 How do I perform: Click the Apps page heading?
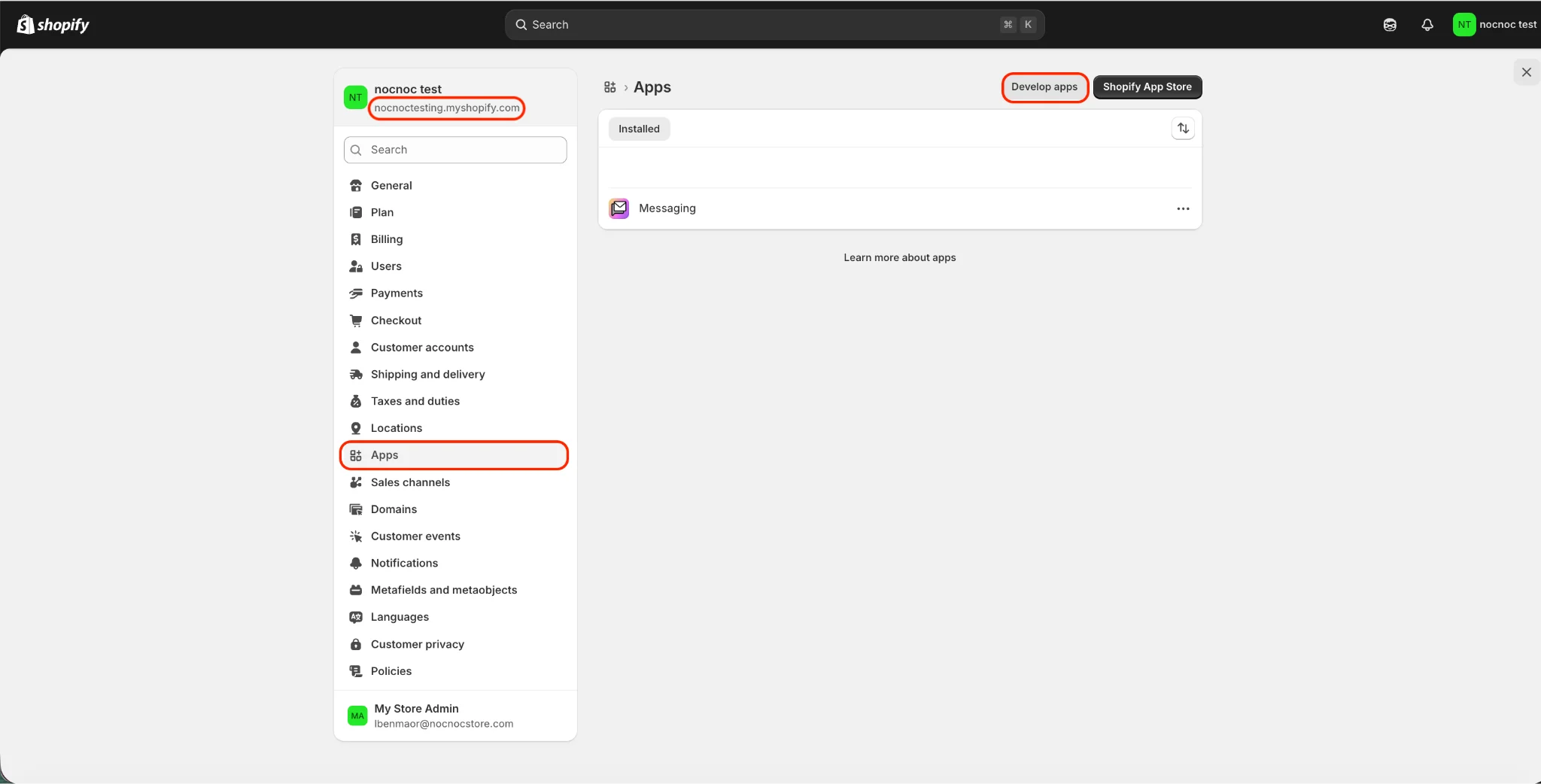652,87
